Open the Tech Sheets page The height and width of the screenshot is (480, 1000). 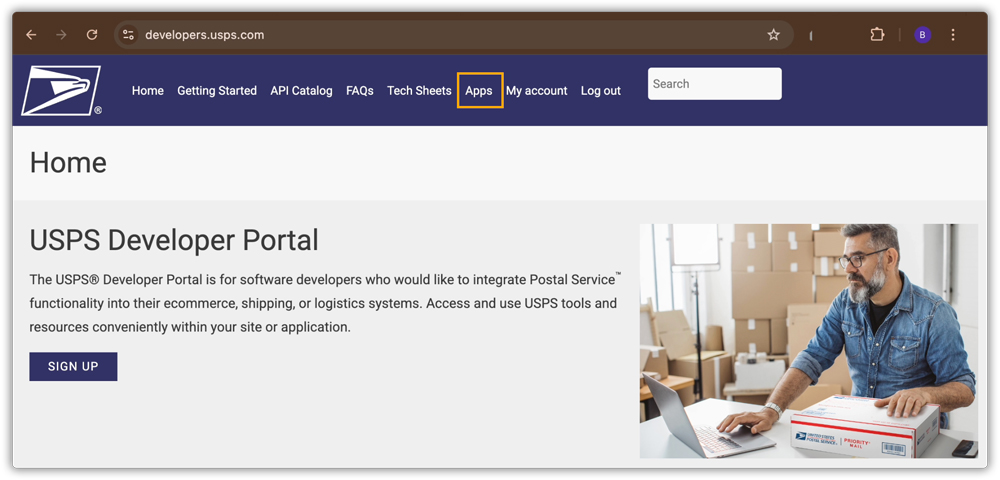pos(419,91)
